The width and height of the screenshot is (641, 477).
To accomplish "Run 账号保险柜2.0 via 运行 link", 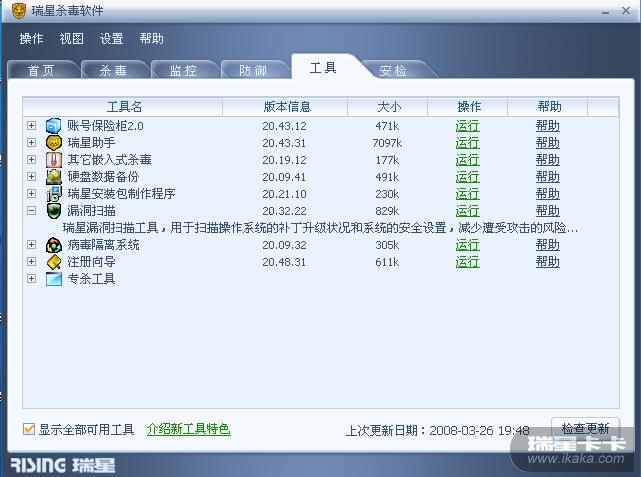I will (467, 126).
